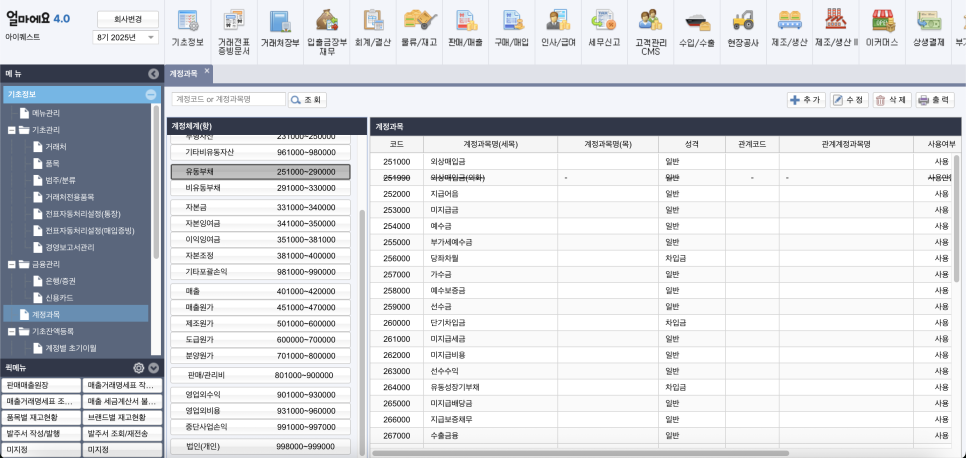The height and width of the screenshot is (458, 966).
Task: Open the 상생결제 module icon
Action: point(929,29)
